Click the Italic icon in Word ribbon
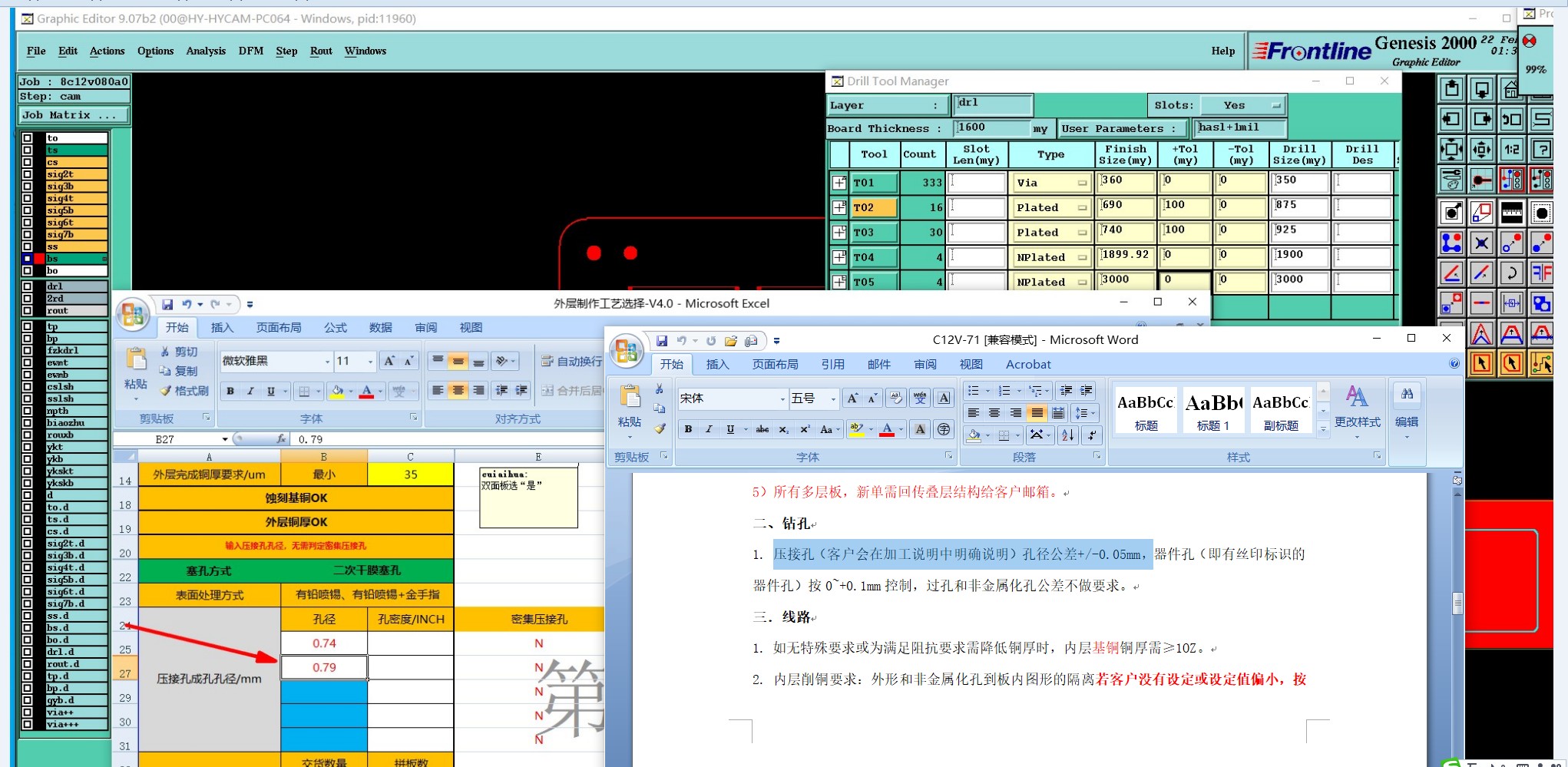 pos(709,429)
